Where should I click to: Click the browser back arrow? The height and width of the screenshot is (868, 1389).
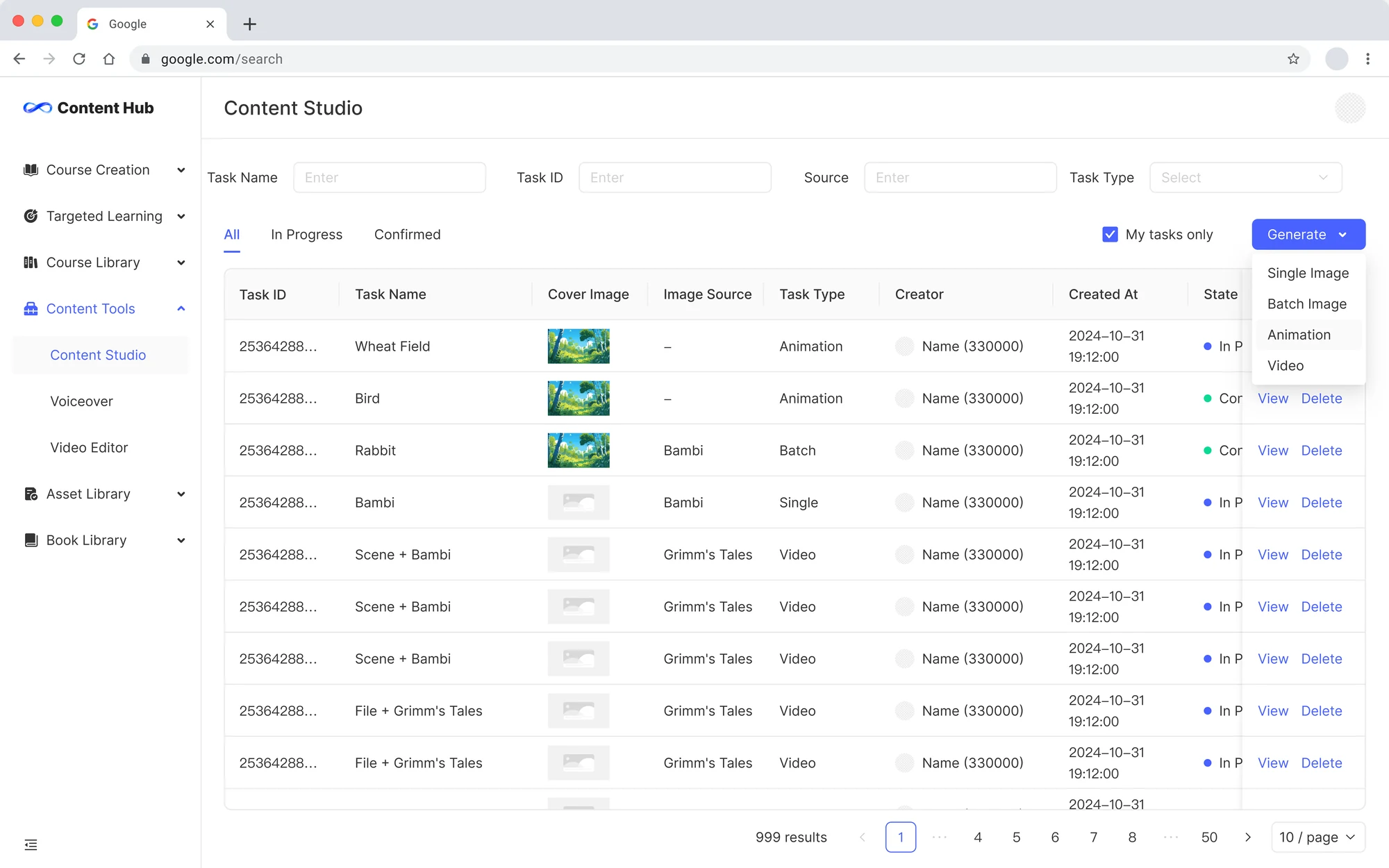tap(19, 59)
